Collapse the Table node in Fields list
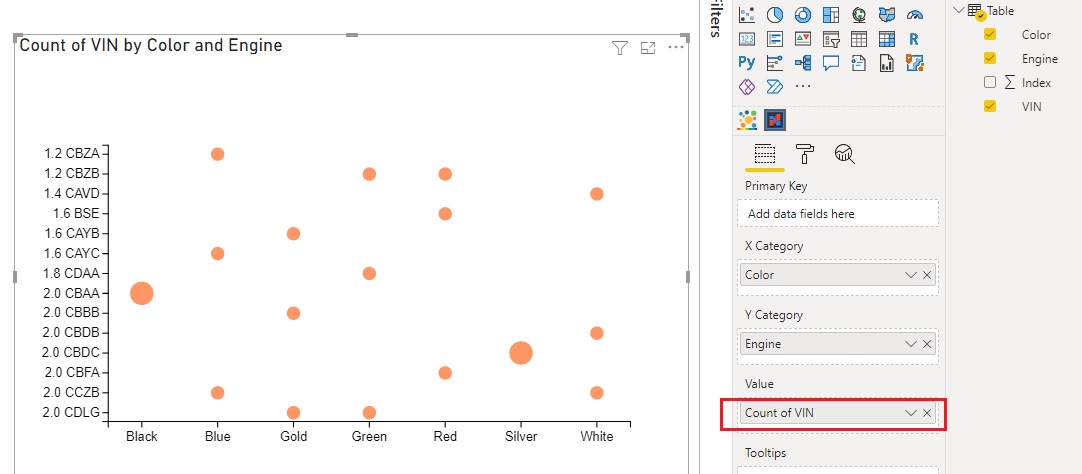 pyautogui.click(x=958, y=10)
